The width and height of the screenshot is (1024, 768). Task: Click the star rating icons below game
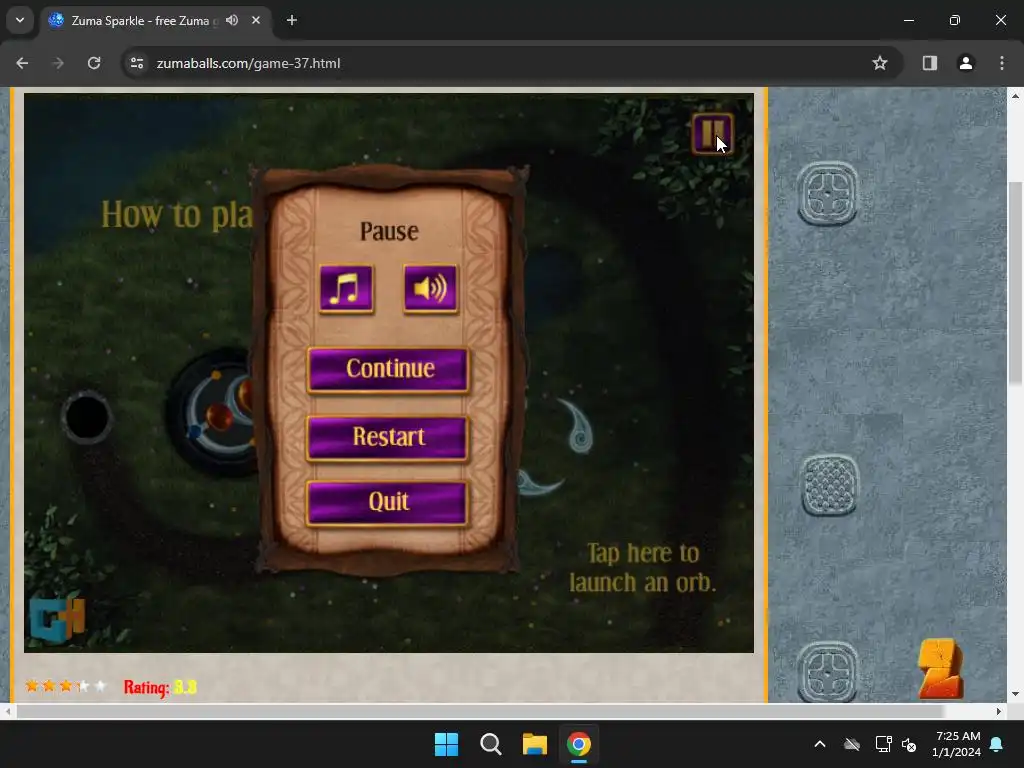click(x=65, y=686)
